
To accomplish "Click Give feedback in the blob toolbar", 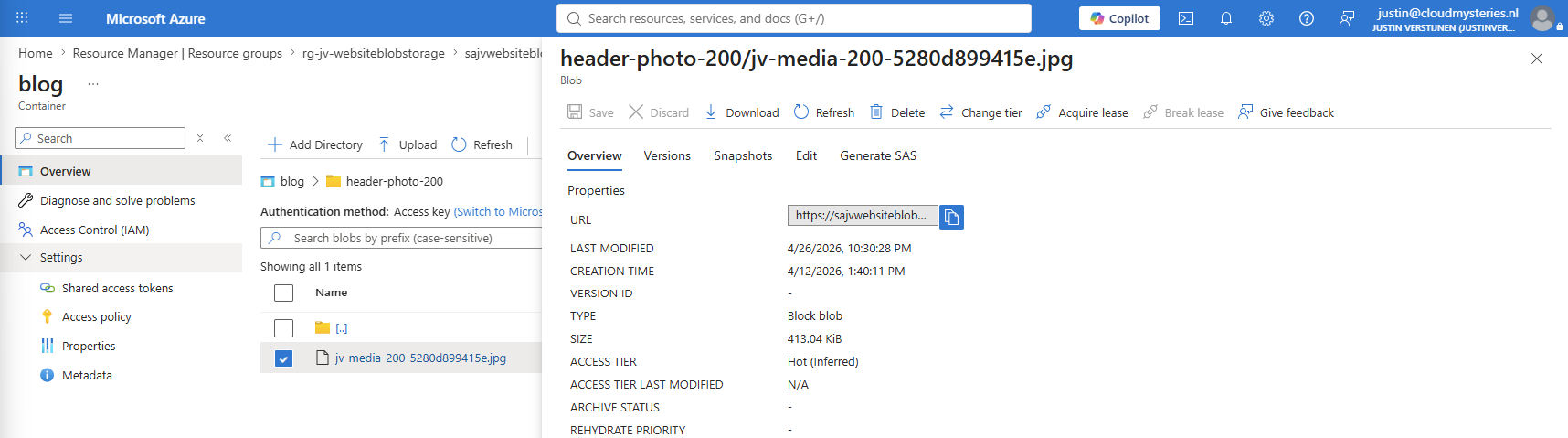I will pos(1286,112).
